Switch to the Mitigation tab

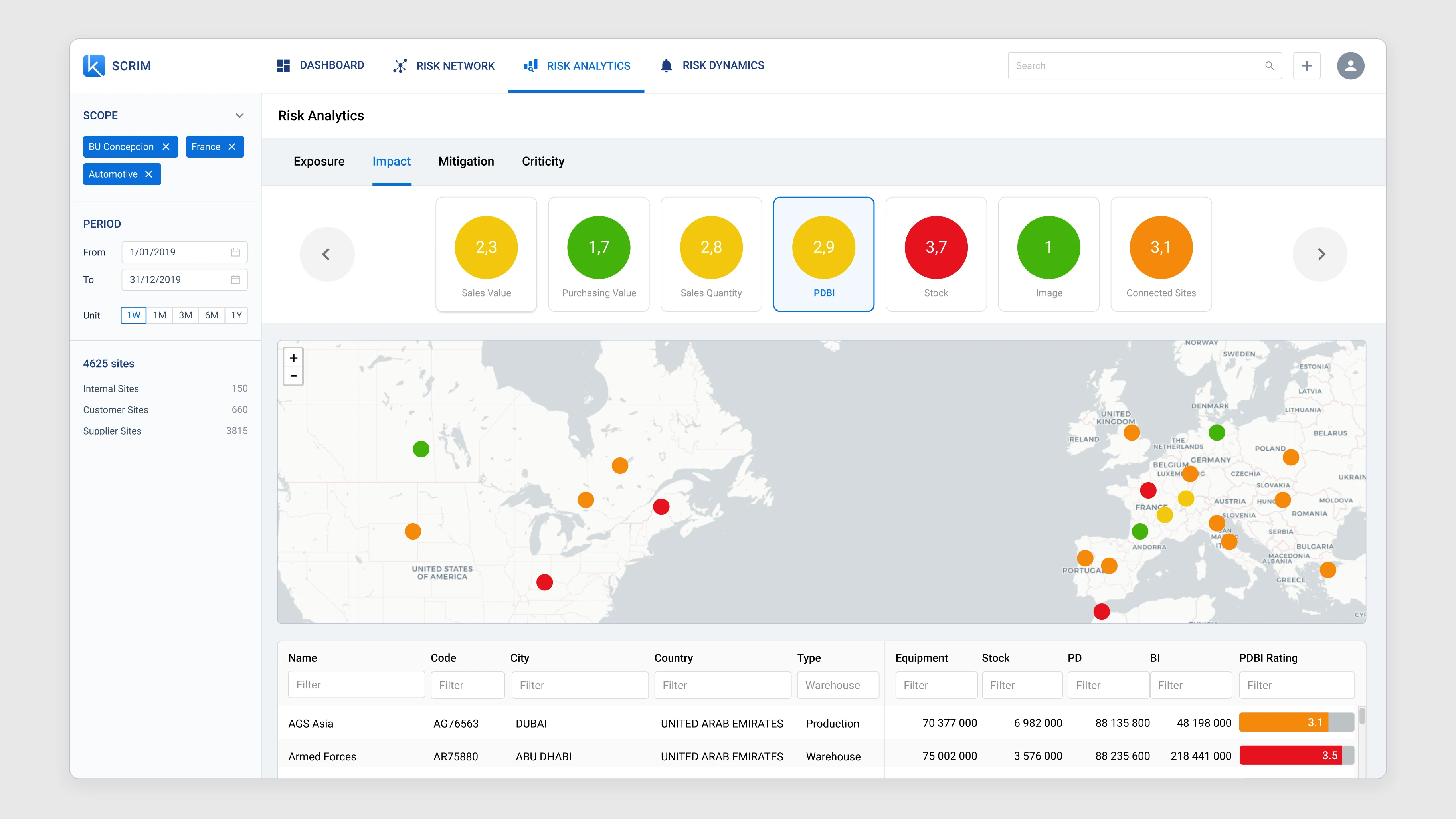tap(466, 162)
